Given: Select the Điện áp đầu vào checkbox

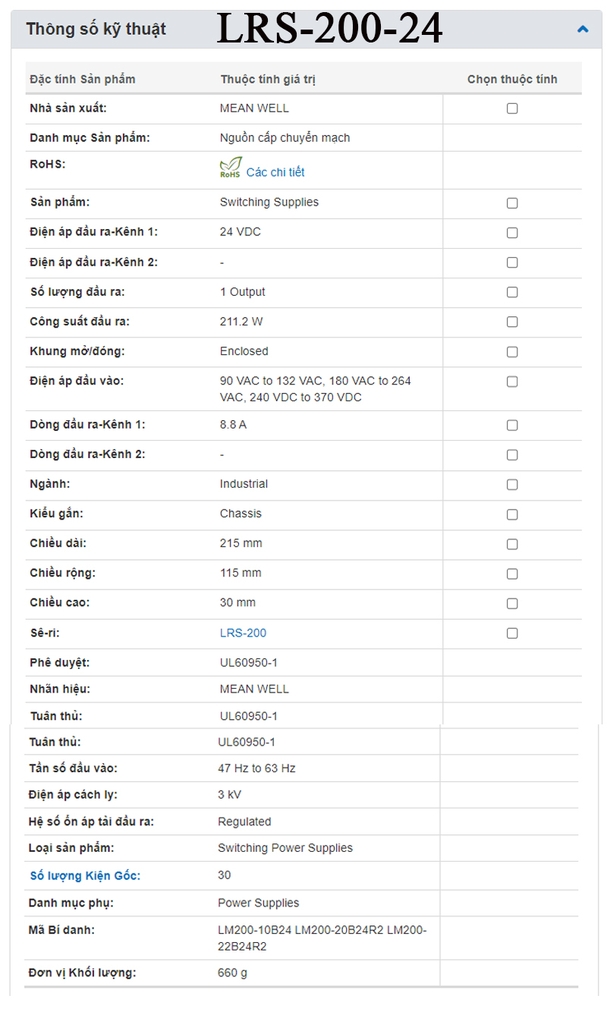Looking at the screenshot, I should [512, 381].
